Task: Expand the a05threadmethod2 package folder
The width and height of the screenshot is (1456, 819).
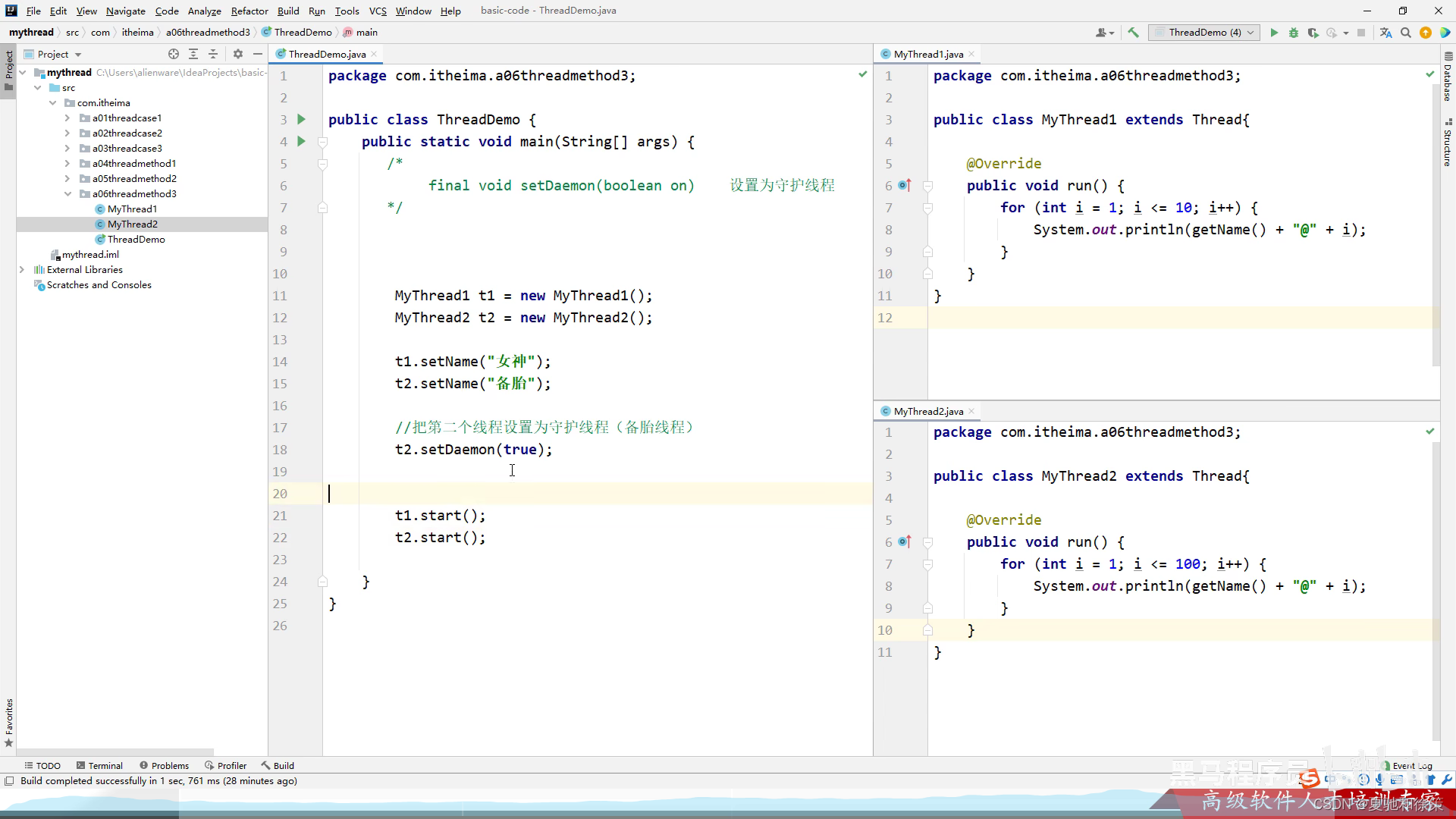Action: tap(67, 178)
